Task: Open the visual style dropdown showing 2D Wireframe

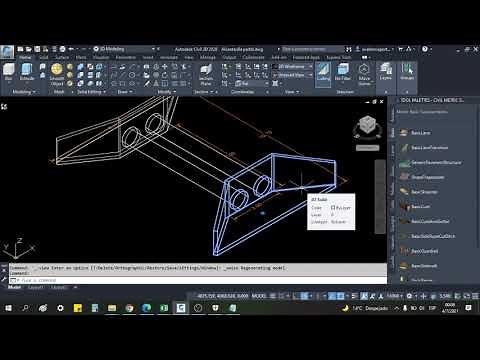Action: [x=293, y=67]
